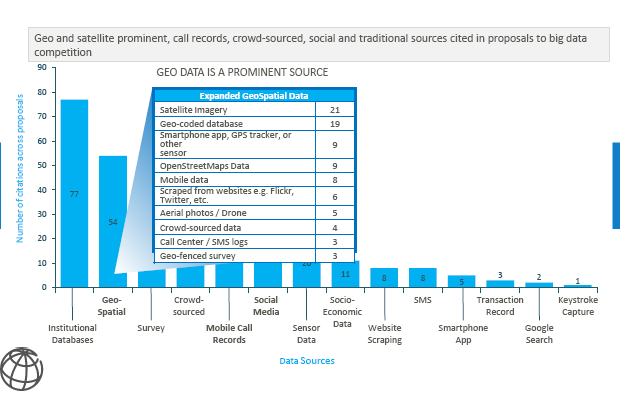Click the y-axis tick label 50
The height and width of the screenshot is (397, 622).
[x=42, y=165]
